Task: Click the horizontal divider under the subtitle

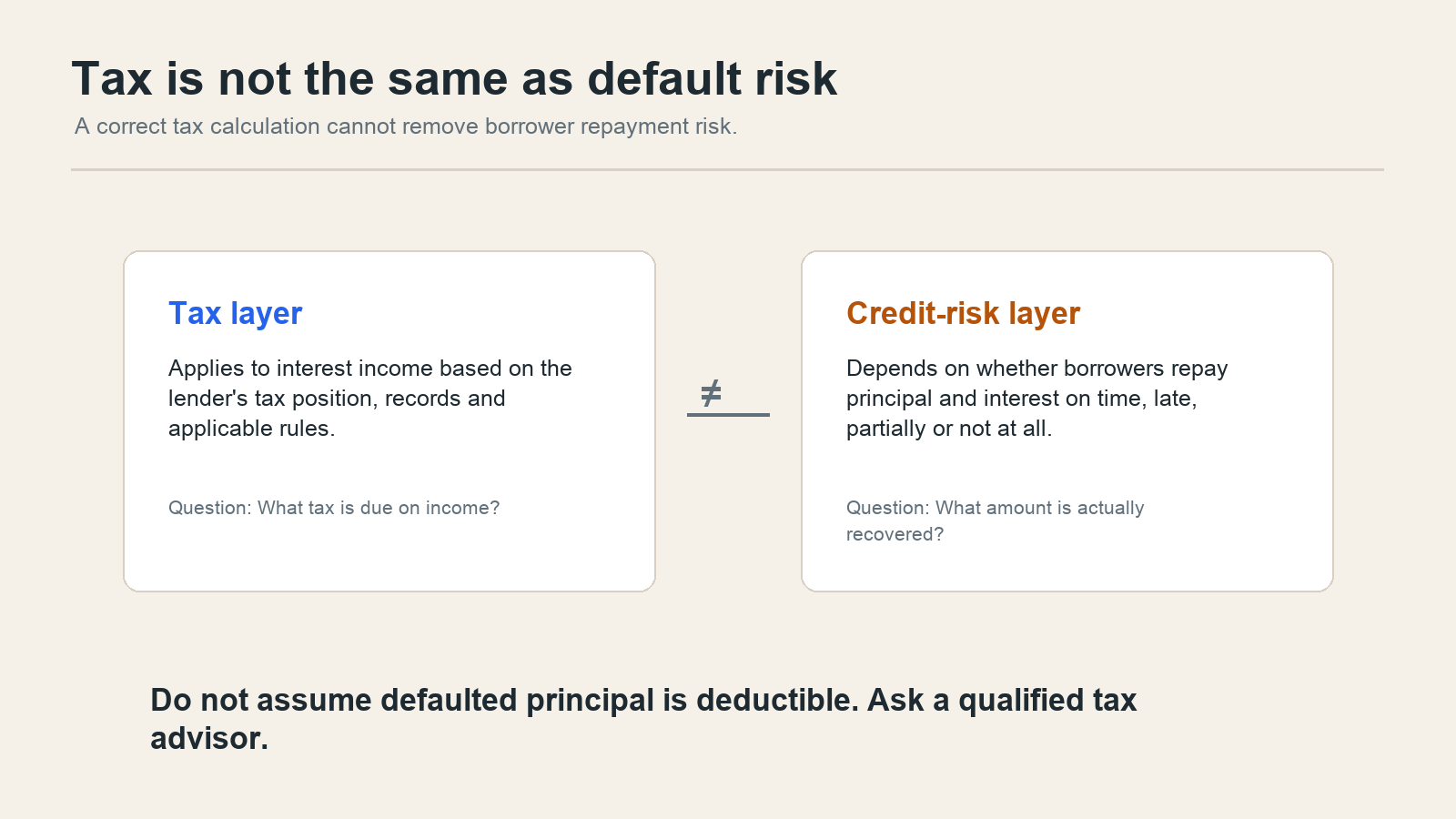Action: (x=727, y=169)
